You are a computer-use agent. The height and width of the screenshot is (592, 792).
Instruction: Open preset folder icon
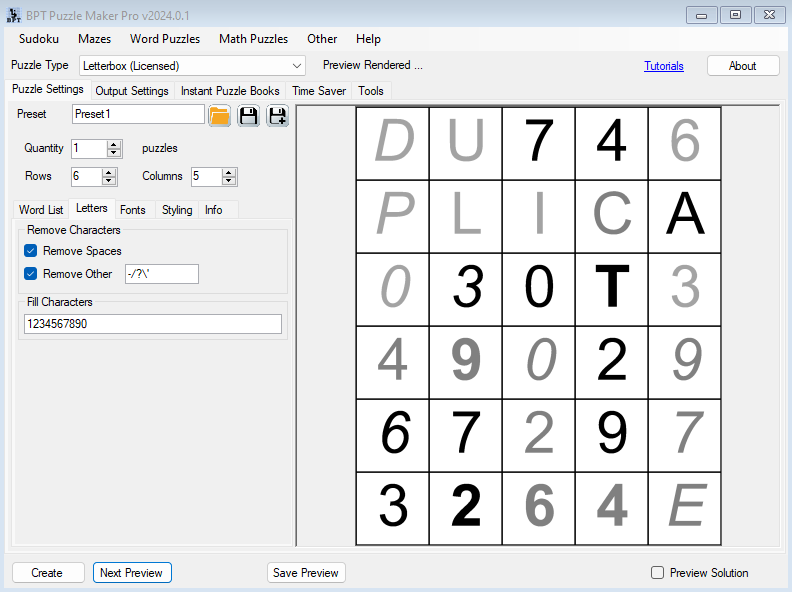coord(220,116)
